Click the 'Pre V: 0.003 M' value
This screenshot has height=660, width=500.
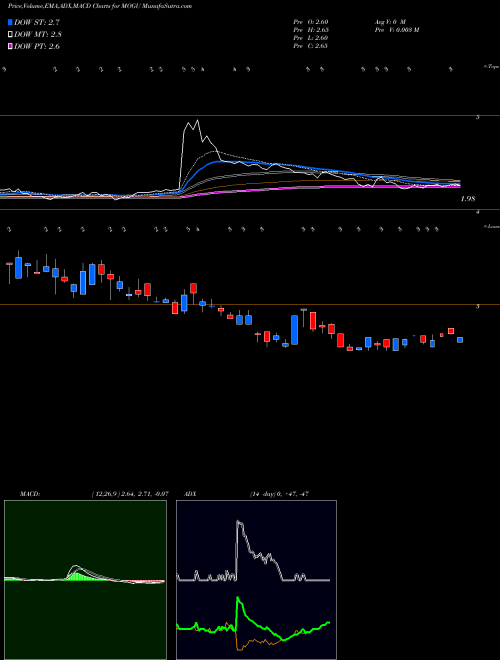point(396,29)
